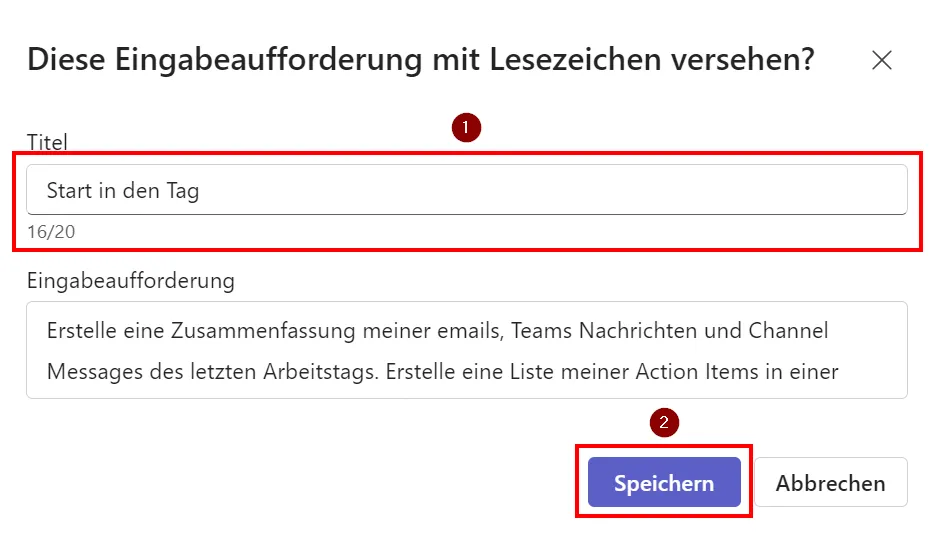Viewport: 936px width, 535px height.
Task: Click the Eingabeaufforderung text box
Action: click(466, 350)
